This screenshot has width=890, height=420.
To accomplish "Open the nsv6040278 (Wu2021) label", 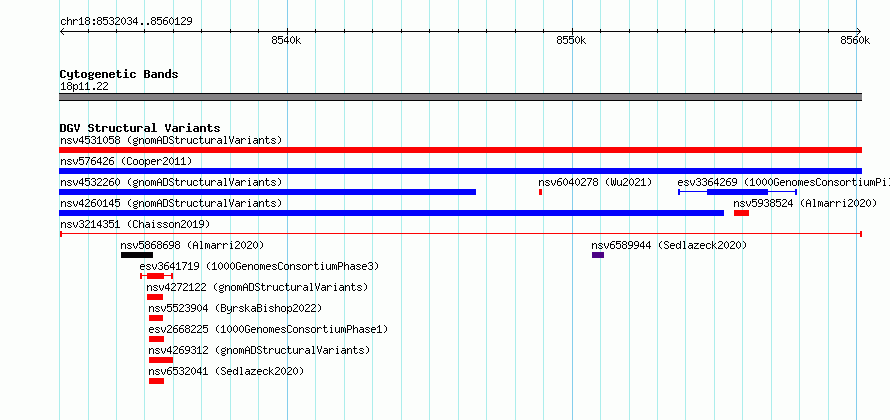I will (595, 182).
